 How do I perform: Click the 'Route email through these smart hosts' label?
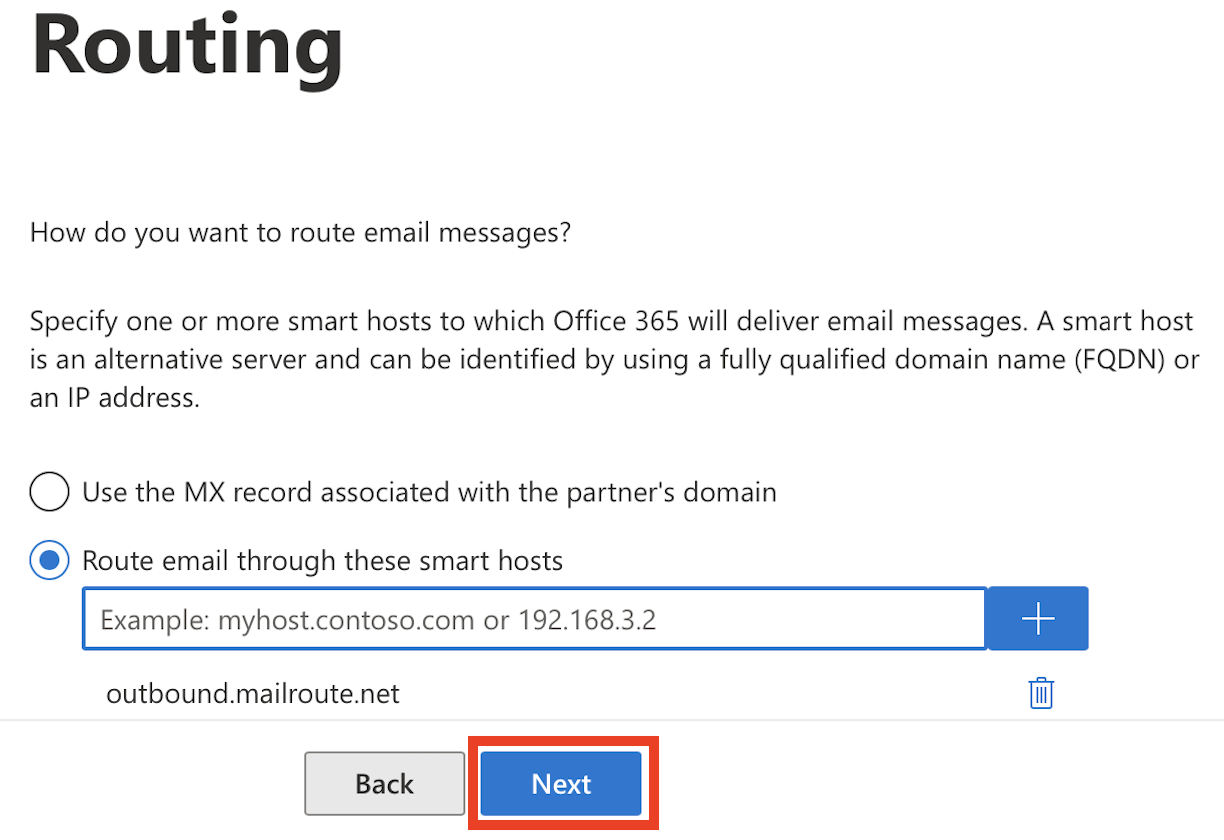coord(322,561)
